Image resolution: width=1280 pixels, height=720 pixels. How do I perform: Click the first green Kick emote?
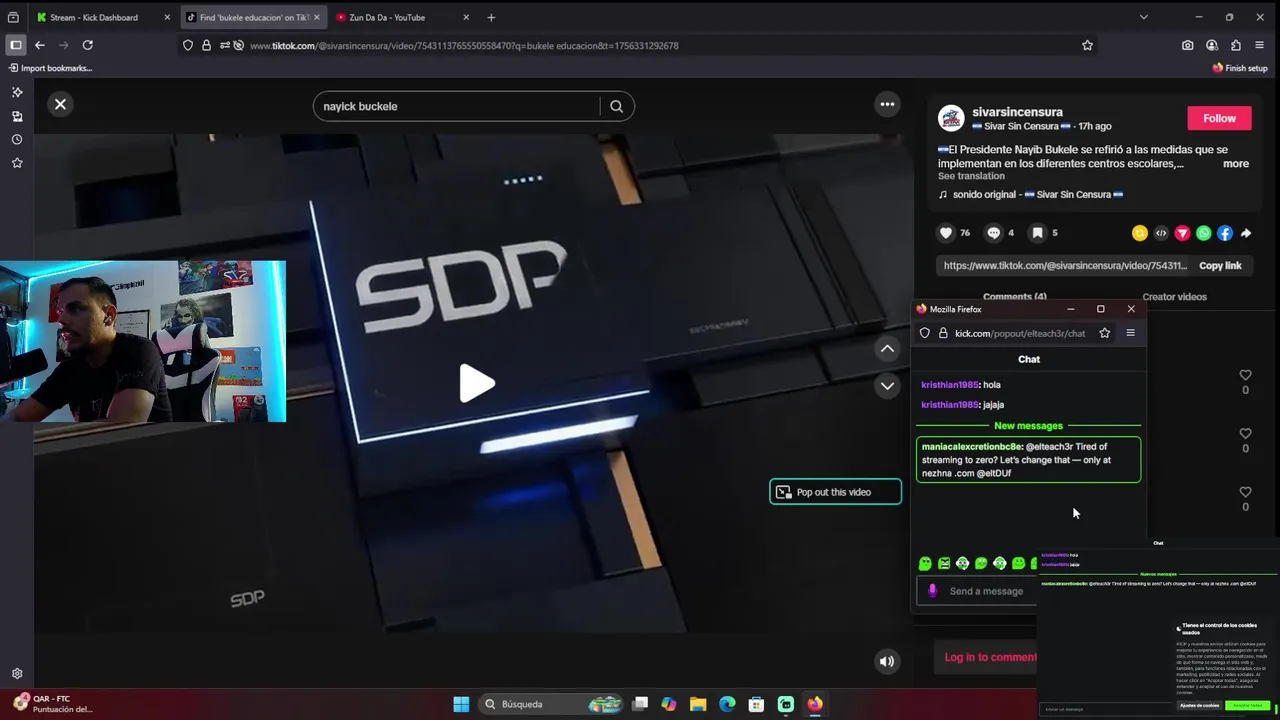[x=925, y=564]
